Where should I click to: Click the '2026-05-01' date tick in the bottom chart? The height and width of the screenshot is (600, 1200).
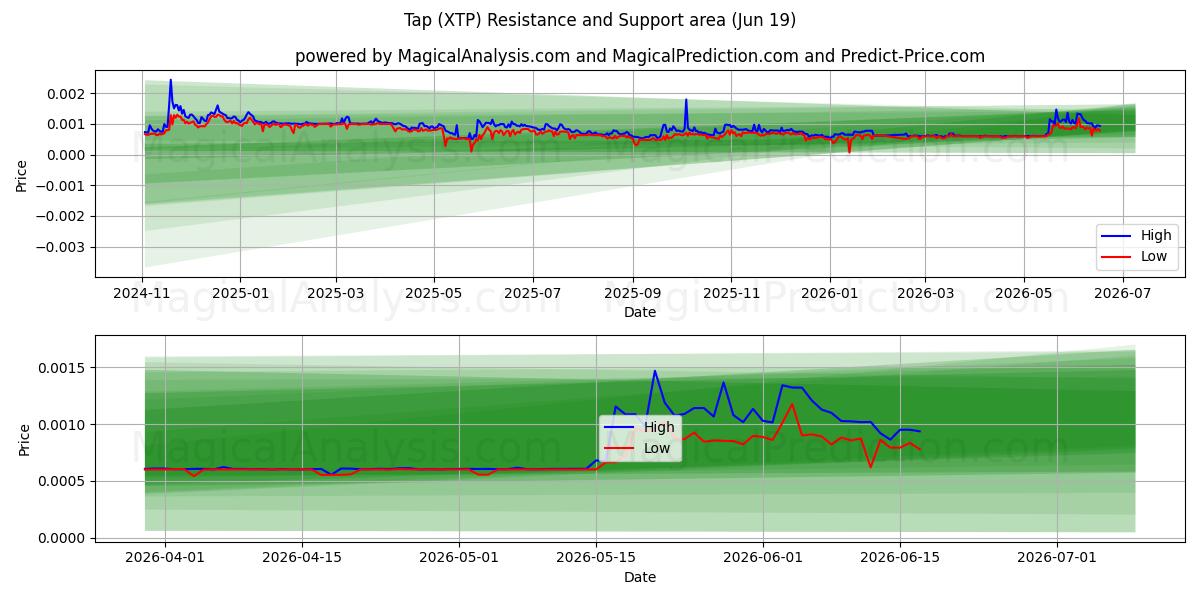point(459,560)
